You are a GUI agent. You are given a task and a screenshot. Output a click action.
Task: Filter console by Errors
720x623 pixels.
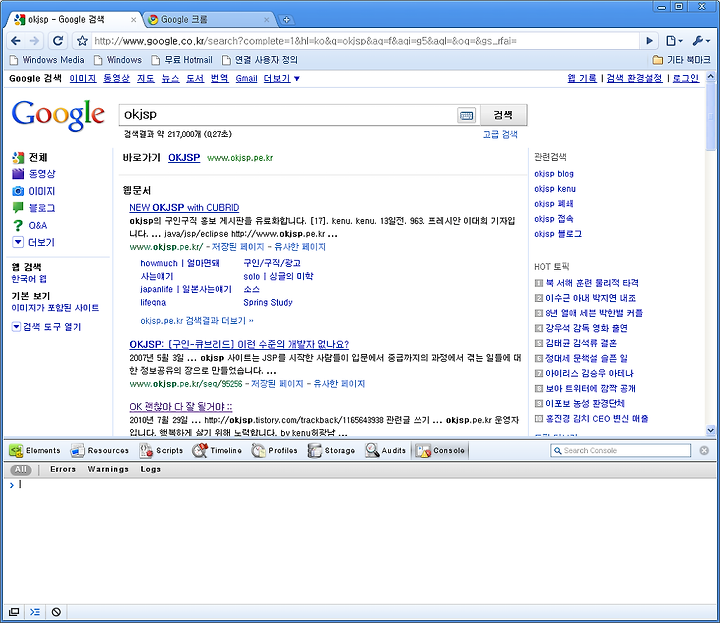pos(63,470)
